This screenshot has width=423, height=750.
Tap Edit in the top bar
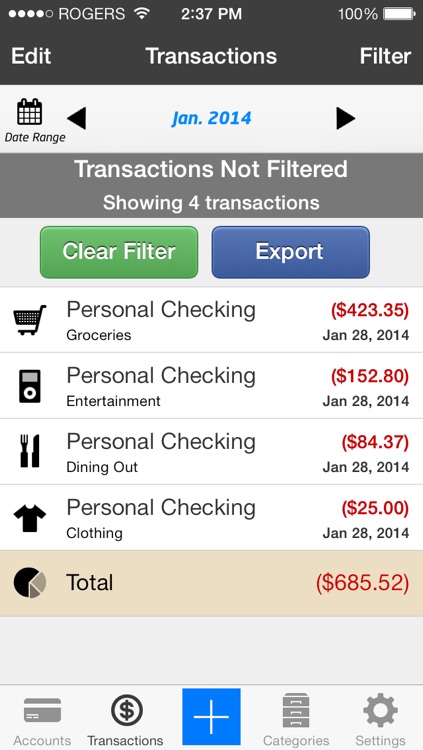tap(31, 56)
